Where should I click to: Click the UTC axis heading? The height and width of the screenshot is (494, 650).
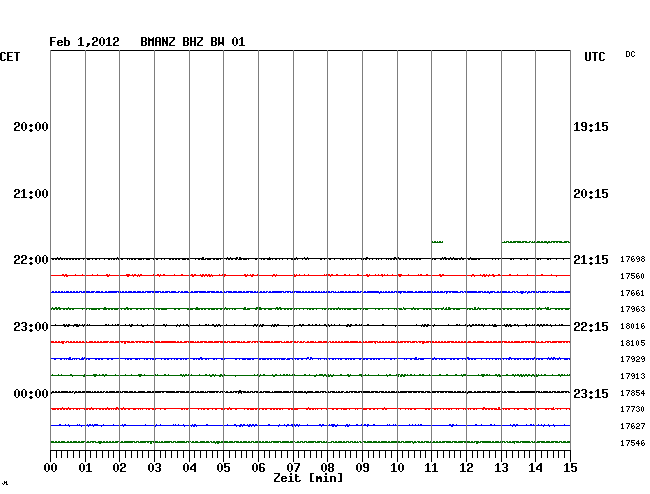tap(595, 57)
